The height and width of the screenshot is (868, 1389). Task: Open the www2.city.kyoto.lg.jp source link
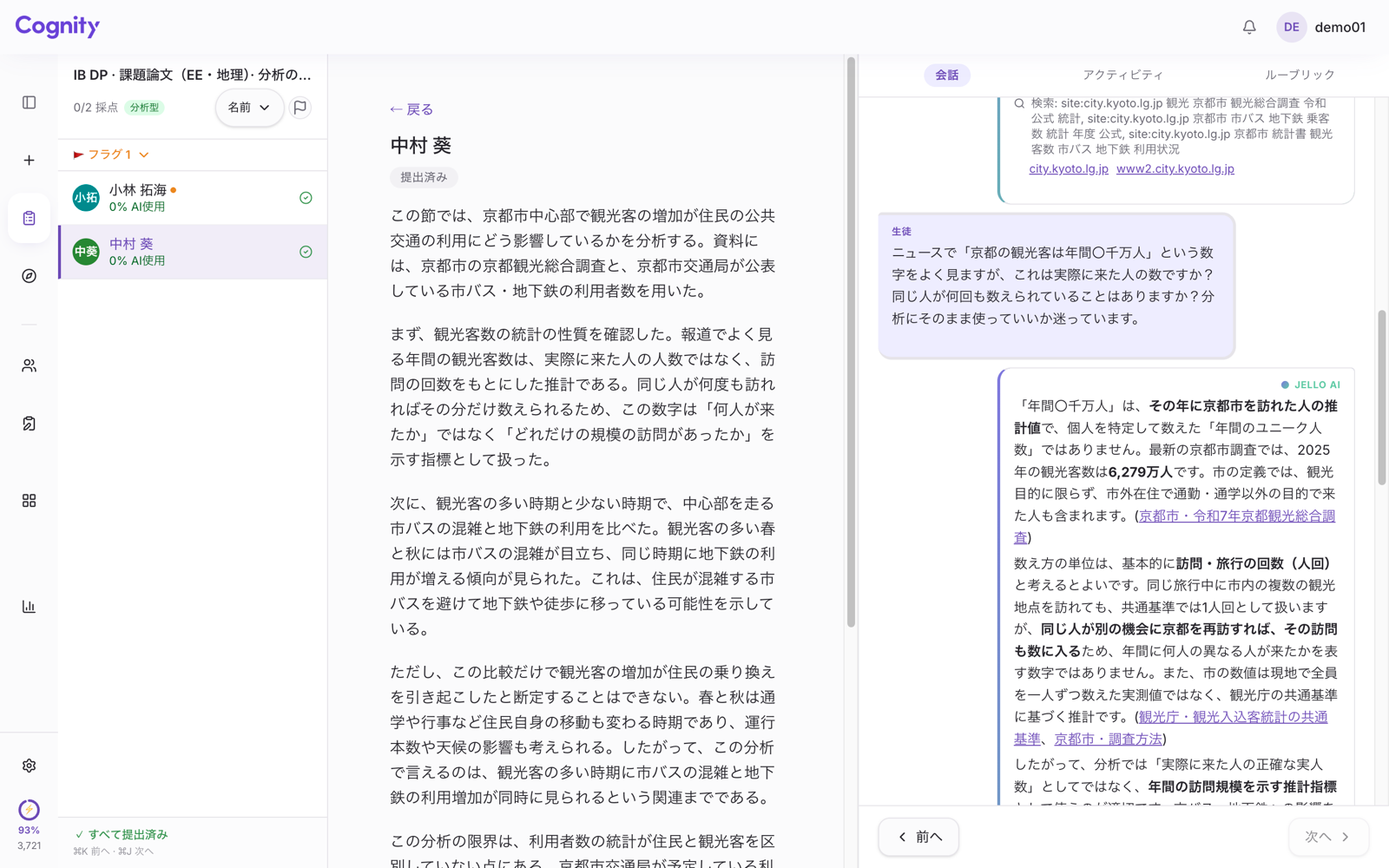1175,169
